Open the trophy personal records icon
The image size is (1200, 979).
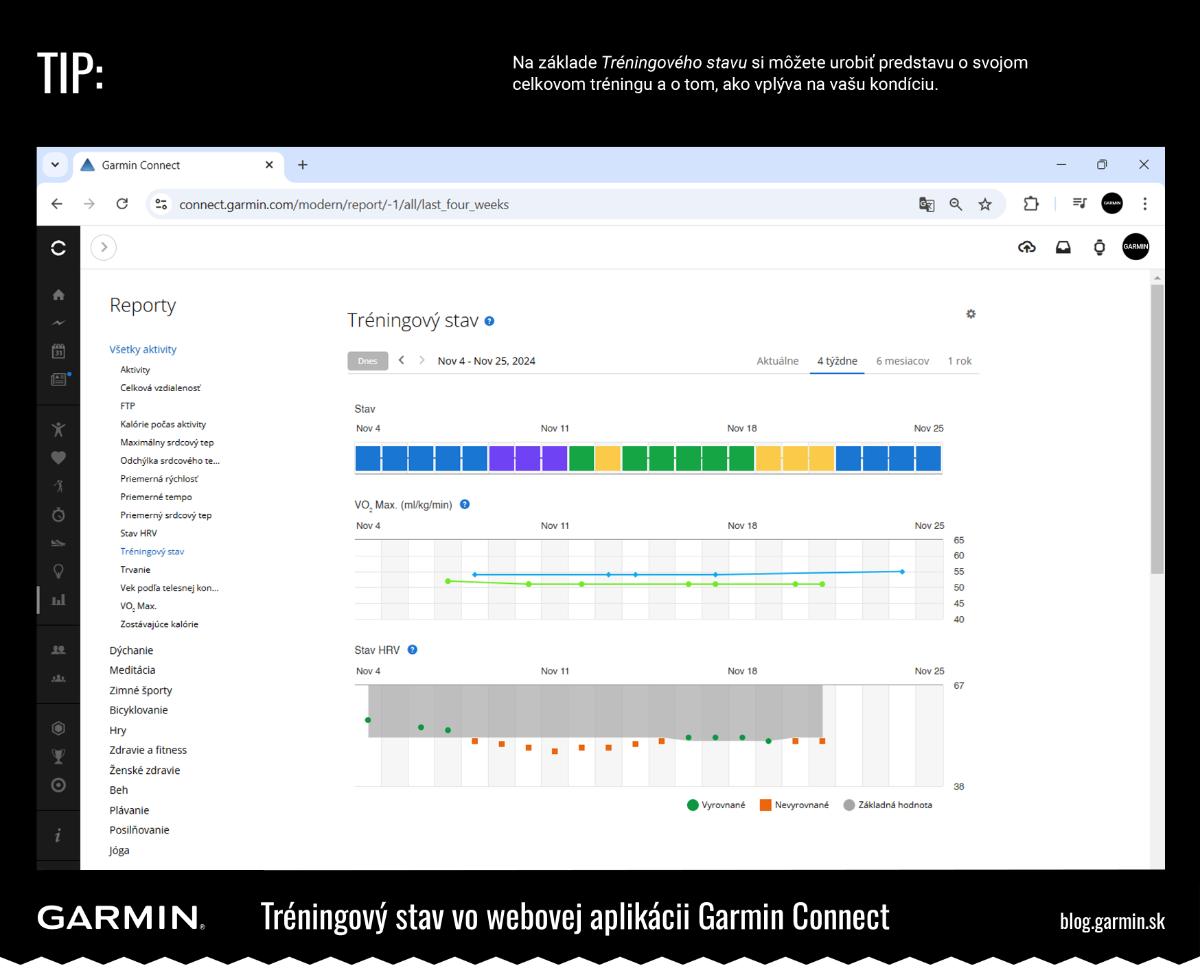(x=58, y=756)
